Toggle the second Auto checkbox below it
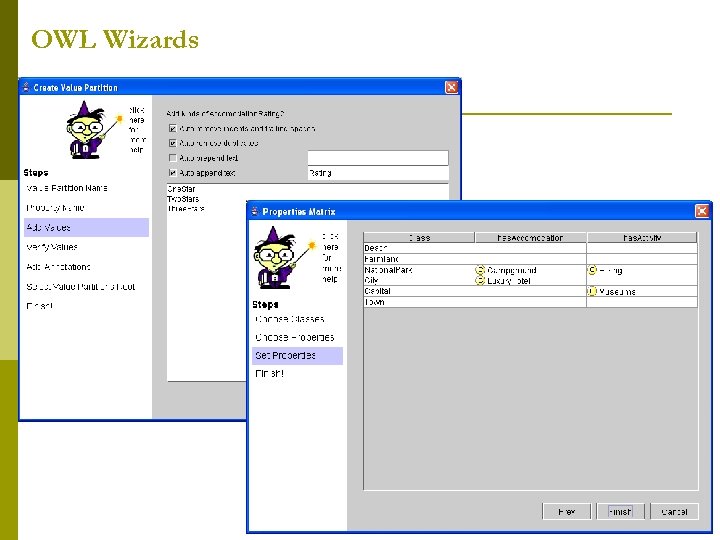The height and width of the screenshot is (540, 720). (173, 143)
